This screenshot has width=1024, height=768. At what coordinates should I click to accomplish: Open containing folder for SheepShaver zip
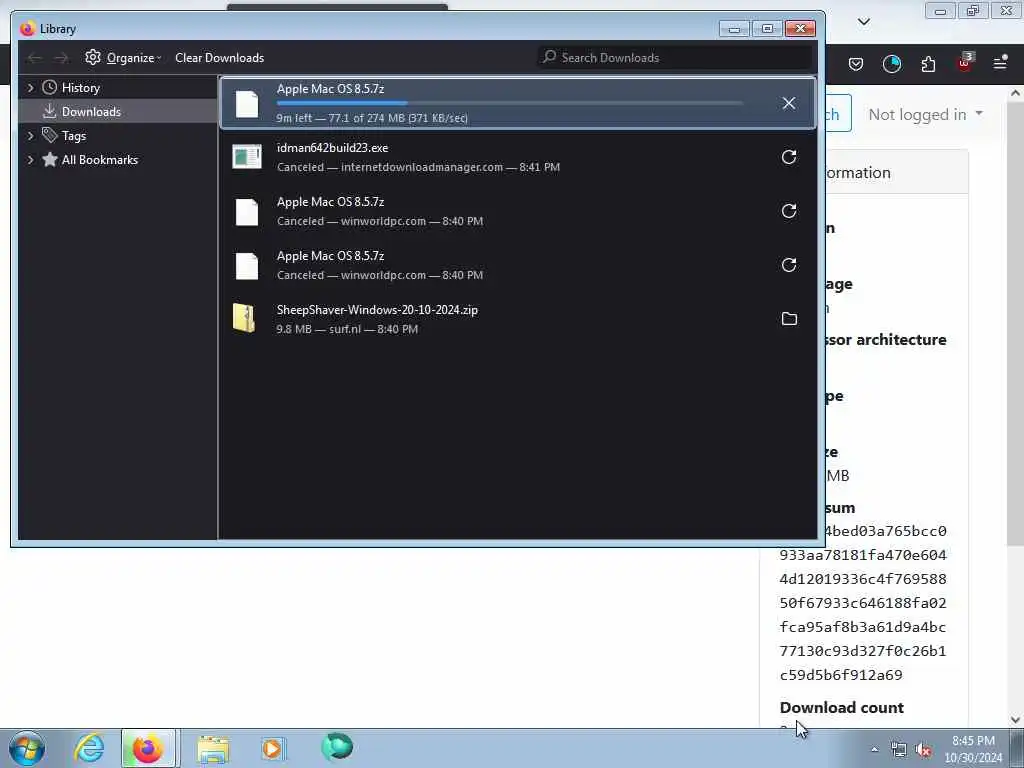tap(789, 319)
